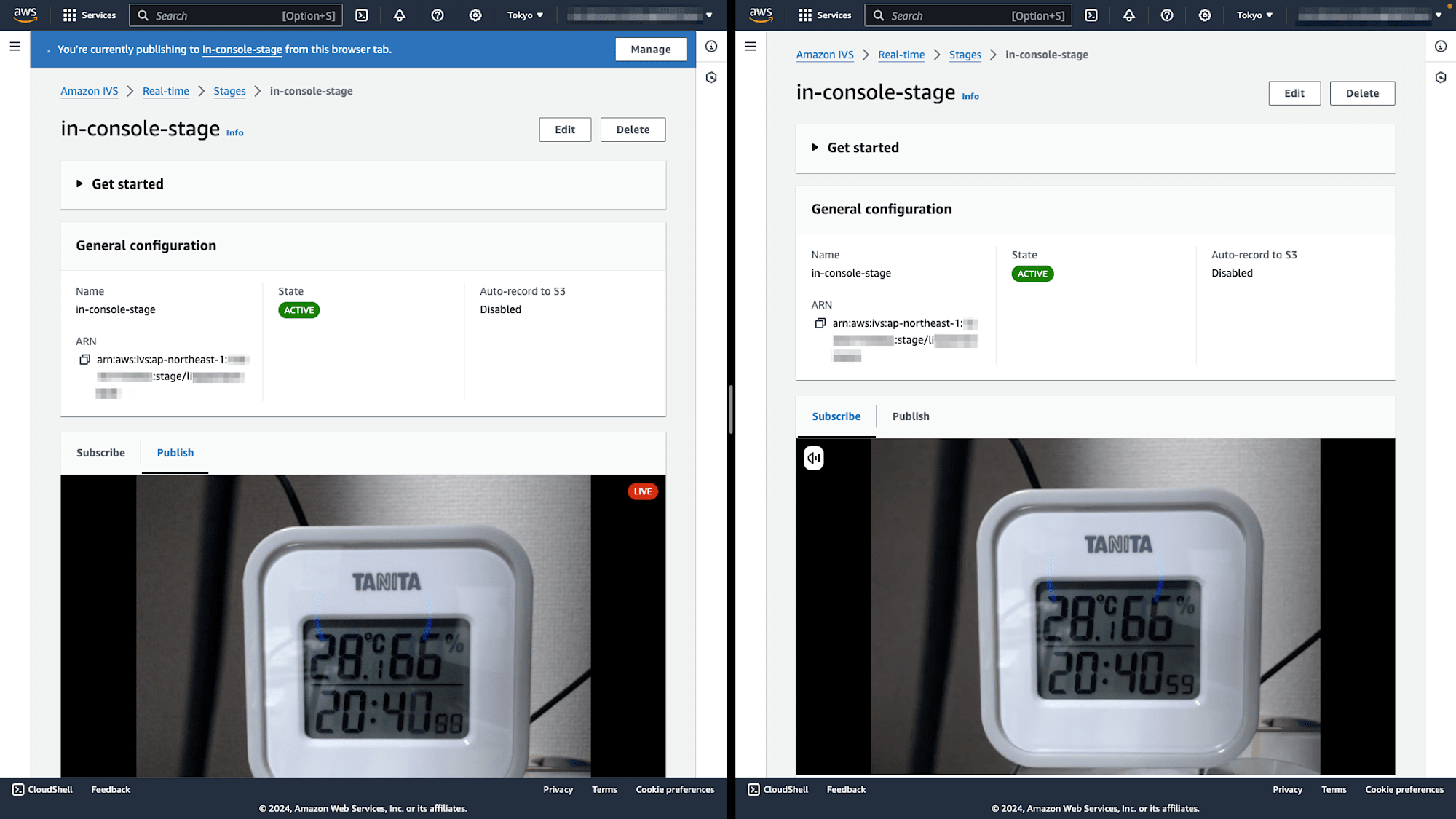Open info panel icon in left window
1456x819 pixels.
[x=711, y=47]
